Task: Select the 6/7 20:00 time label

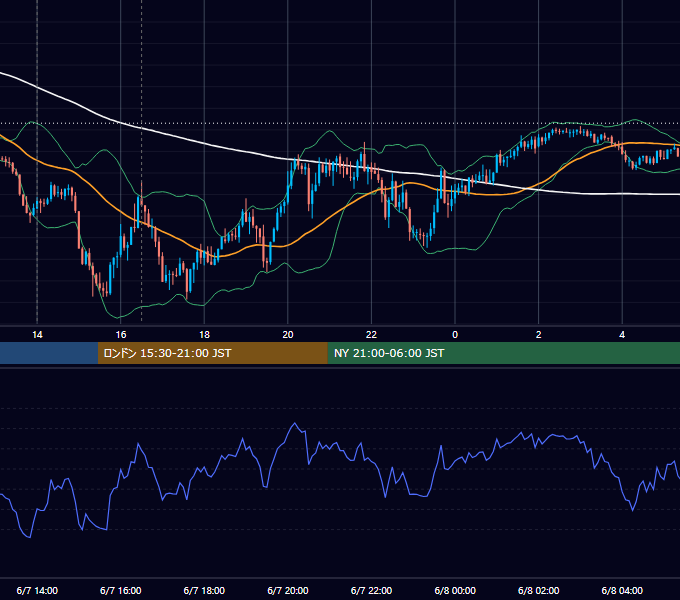Action: click(288, 590)
